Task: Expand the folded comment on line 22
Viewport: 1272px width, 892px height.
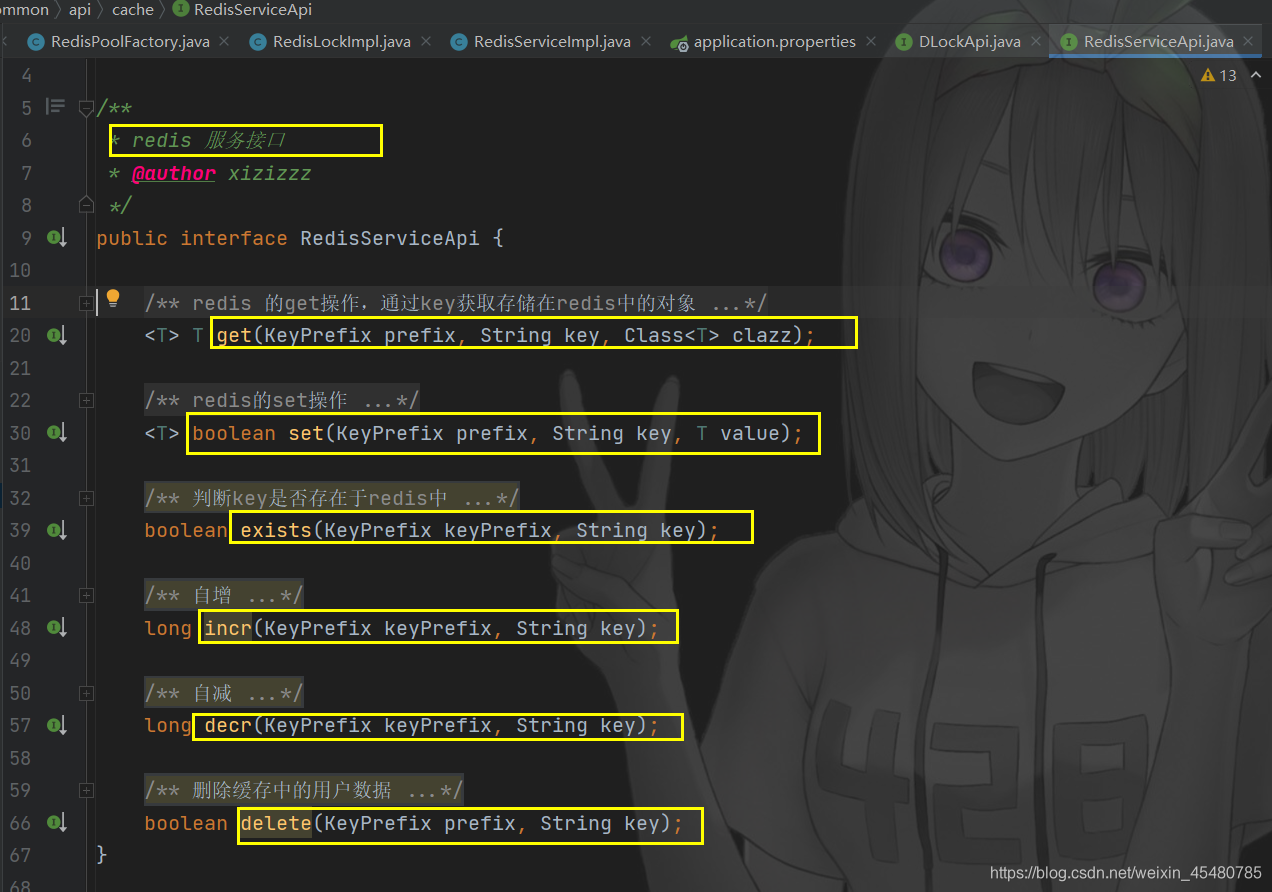Action: [87, 400]
